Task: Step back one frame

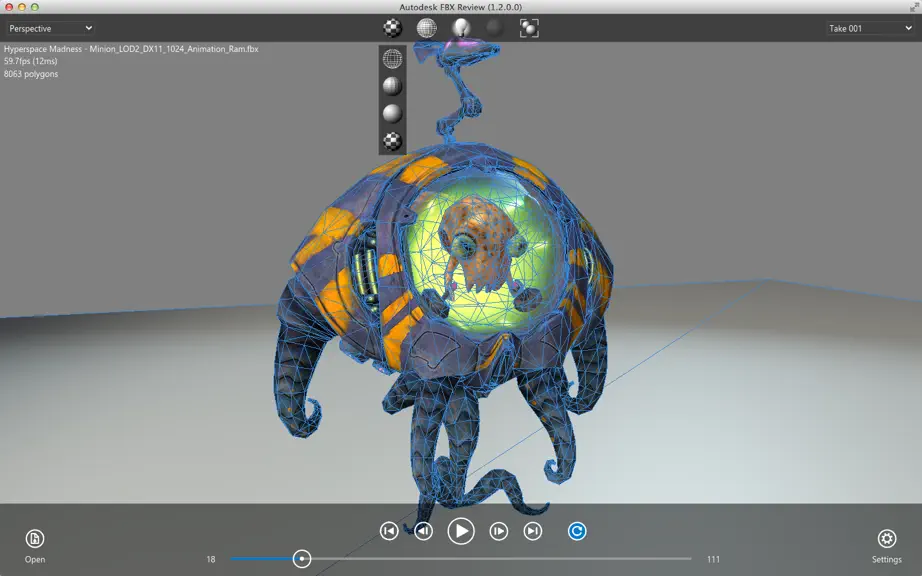Action: coord(423,531)
